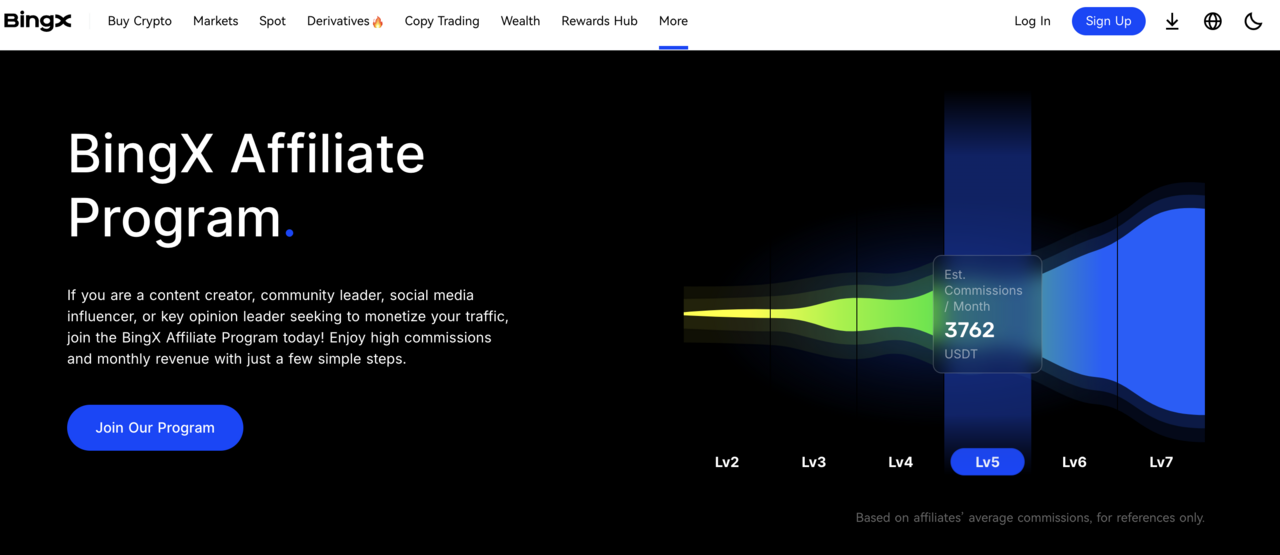Open the Wealth menu
This screenshot has height=555, width=1280.
click(x=521, y=21)
